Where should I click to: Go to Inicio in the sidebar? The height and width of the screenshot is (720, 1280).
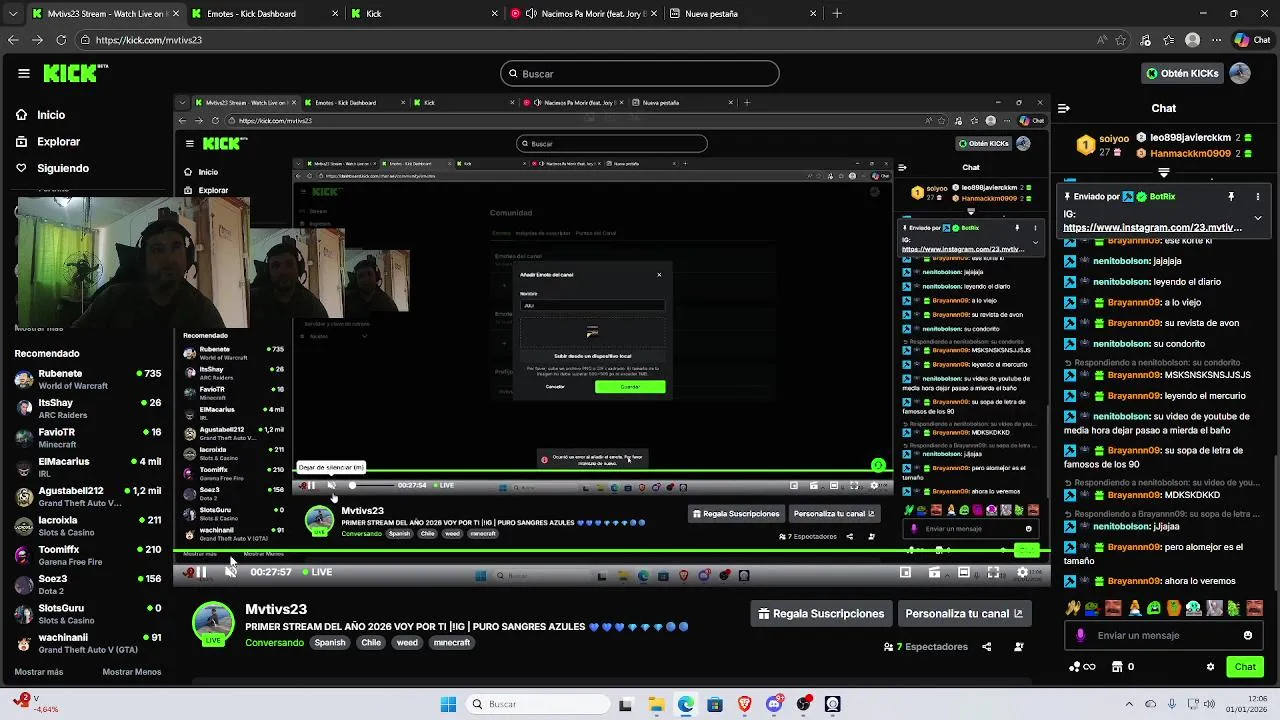pos(51,115)
